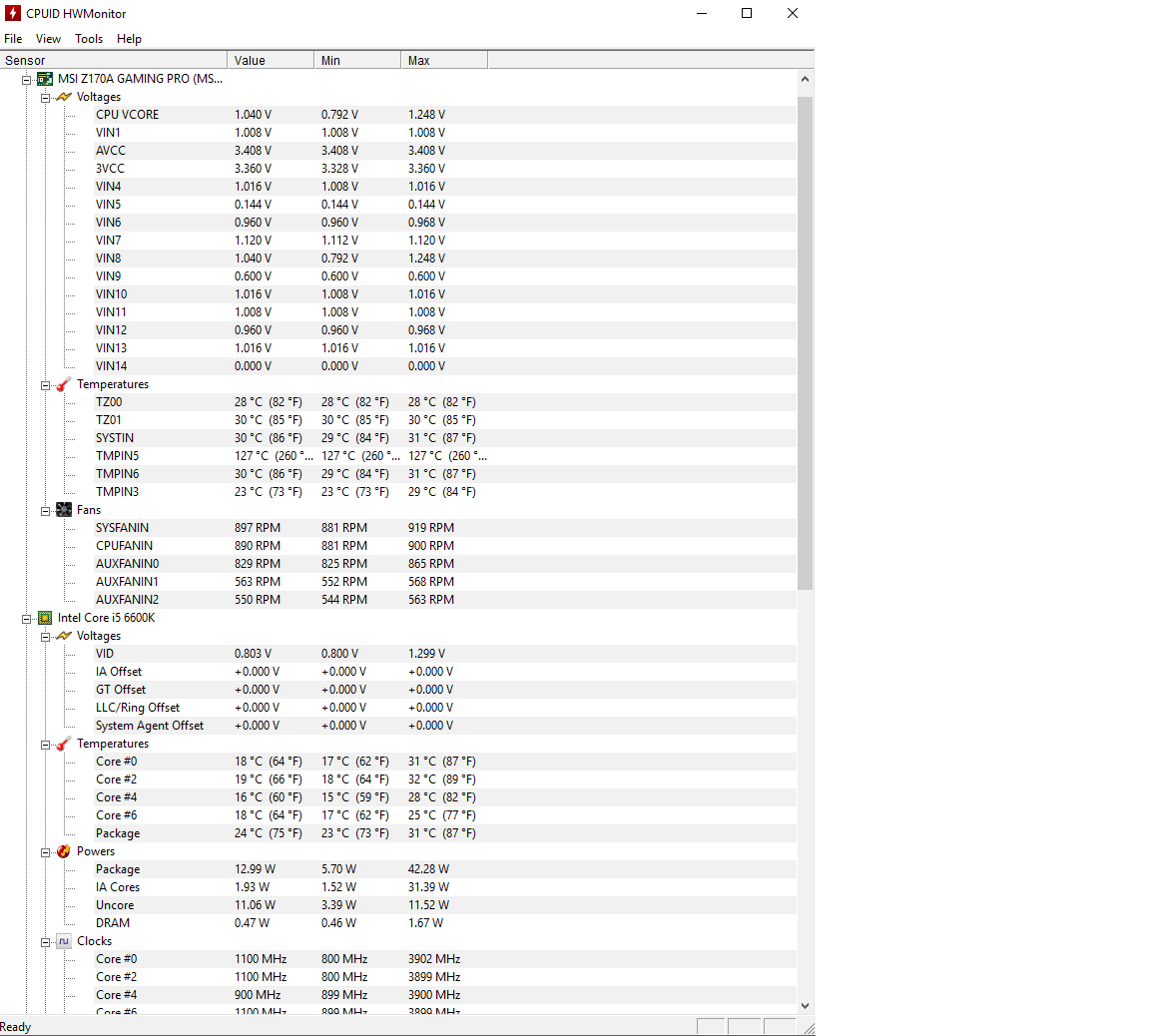The height and width of the screenshot is (1036, 1150).
Task: Click the 3902 MHz max clock value
Action: tap(434, 958)
